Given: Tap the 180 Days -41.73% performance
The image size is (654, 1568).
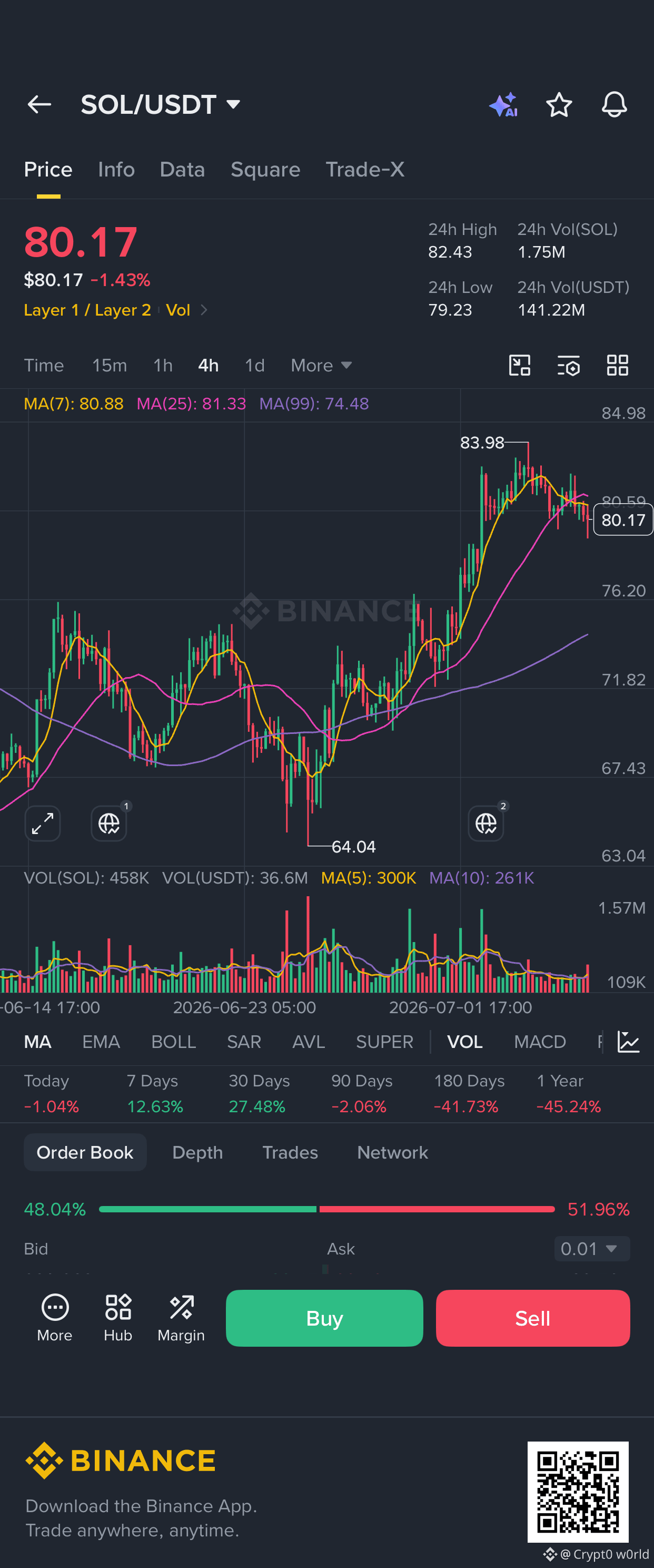Looking at the screenshot, I should pos(469,1094).
